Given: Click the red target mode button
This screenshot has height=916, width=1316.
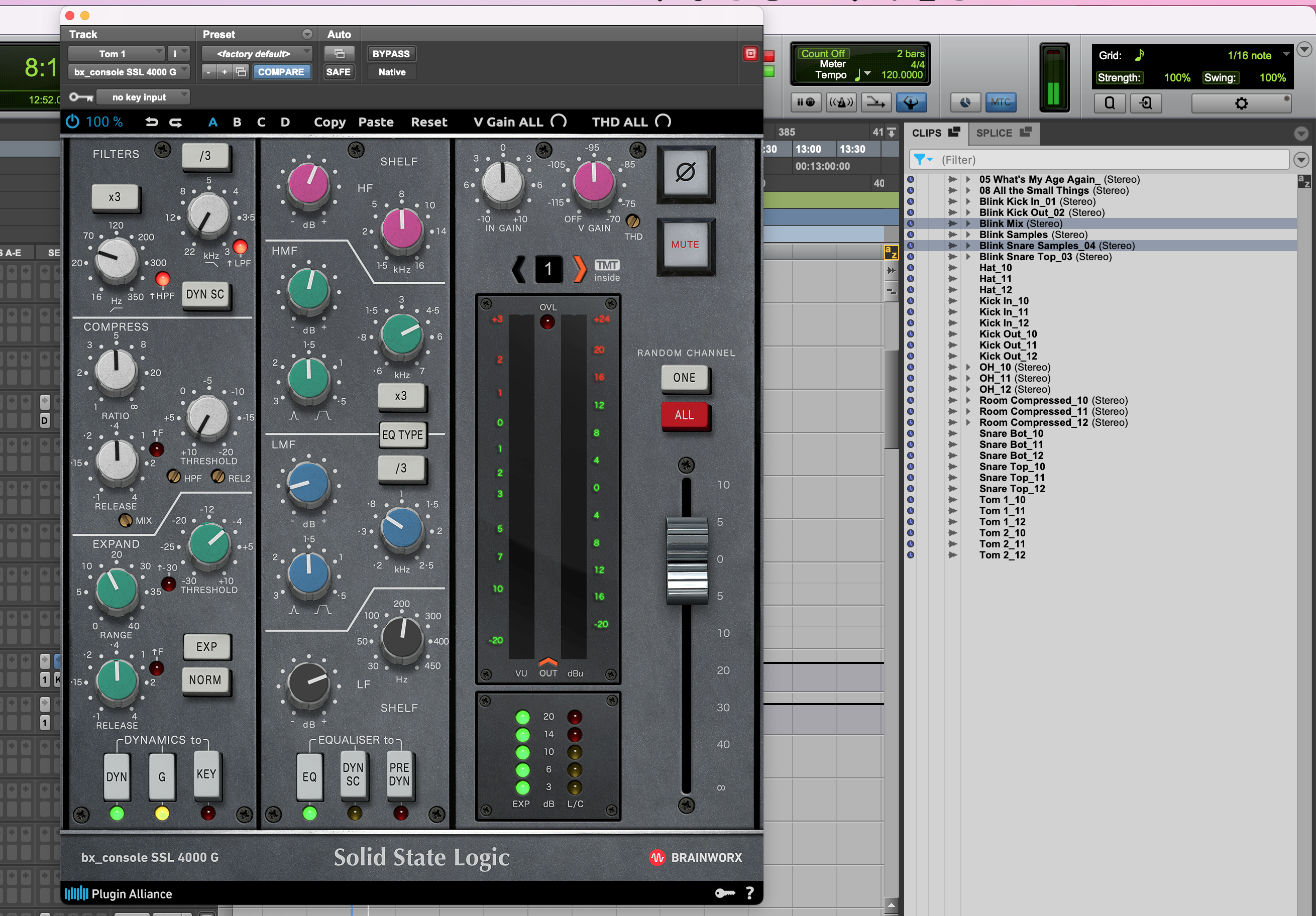Looking at the screenshot, I should 750,54.
